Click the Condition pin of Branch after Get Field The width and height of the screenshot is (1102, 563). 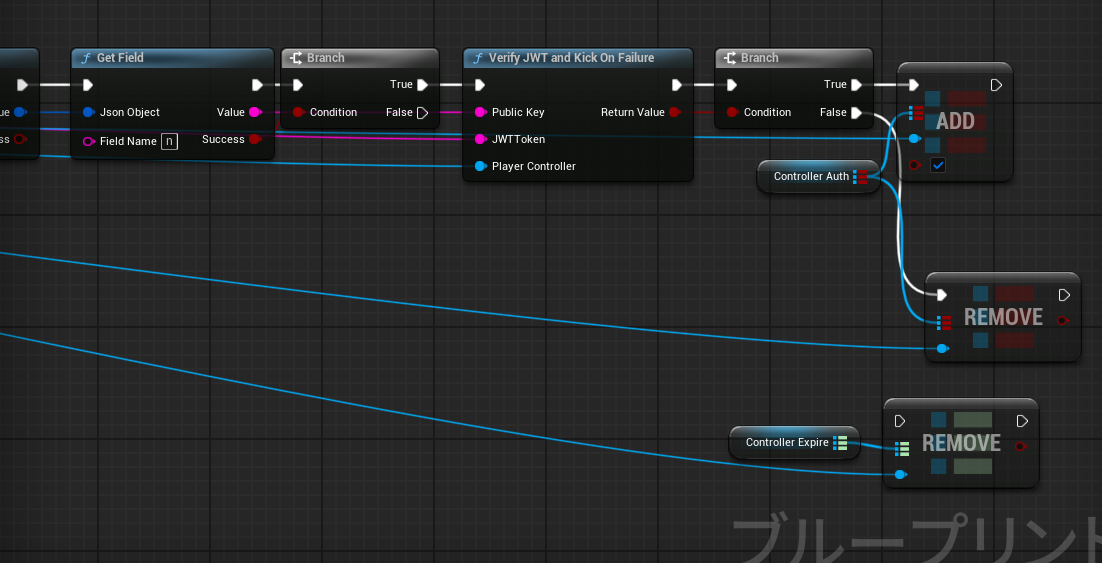[299, 112]
